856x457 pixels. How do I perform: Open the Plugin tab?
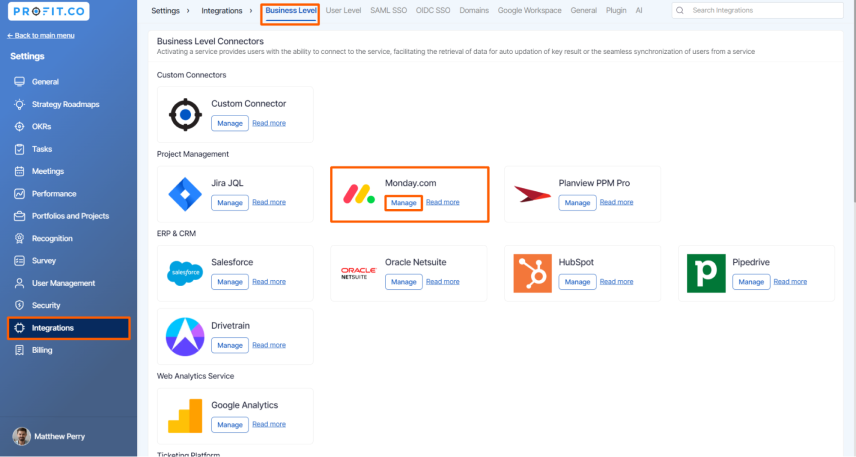coord(616,10)
